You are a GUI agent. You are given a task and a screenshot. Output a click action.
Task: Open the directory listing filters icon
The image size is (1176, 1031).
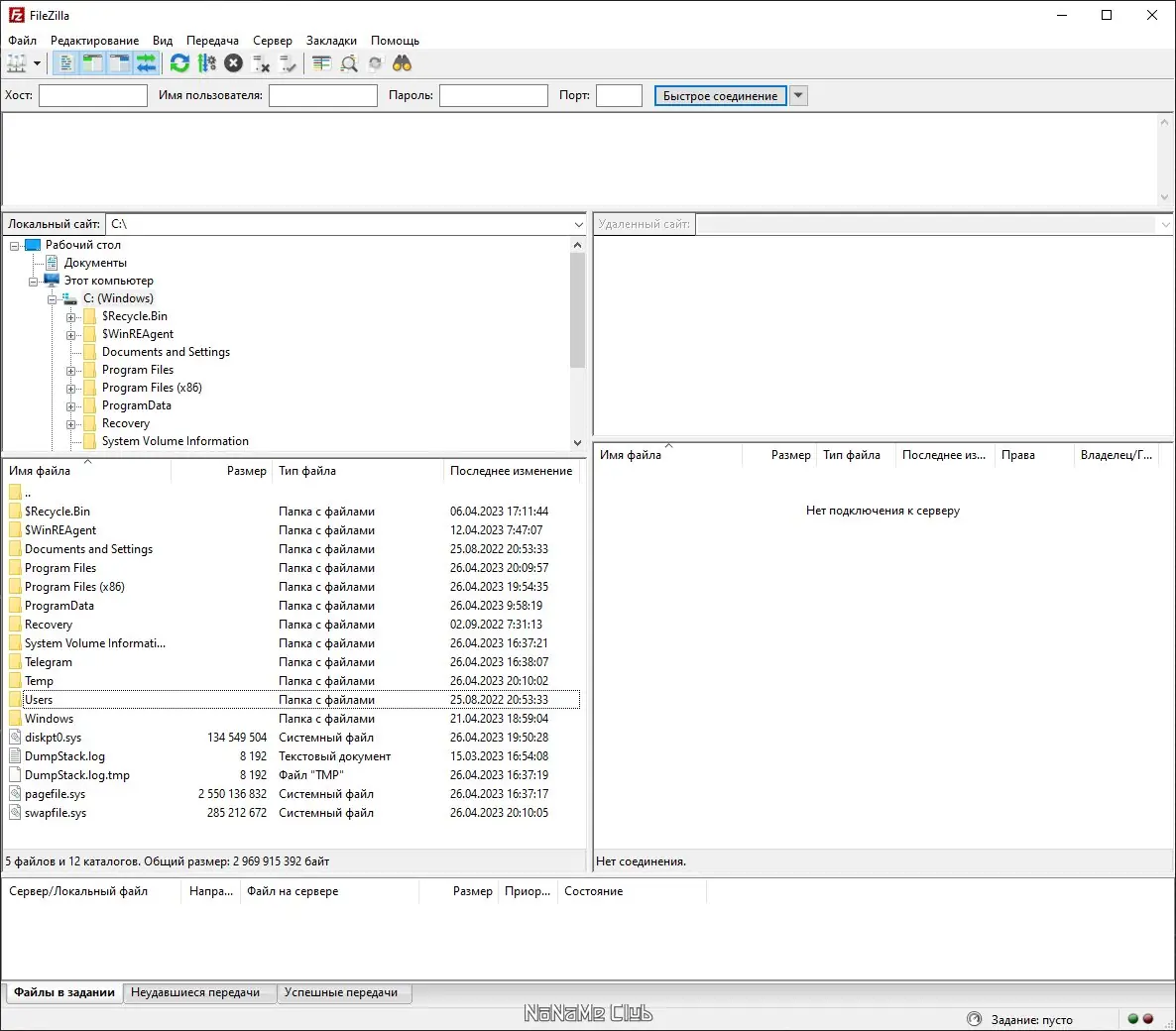coord(321,63)
